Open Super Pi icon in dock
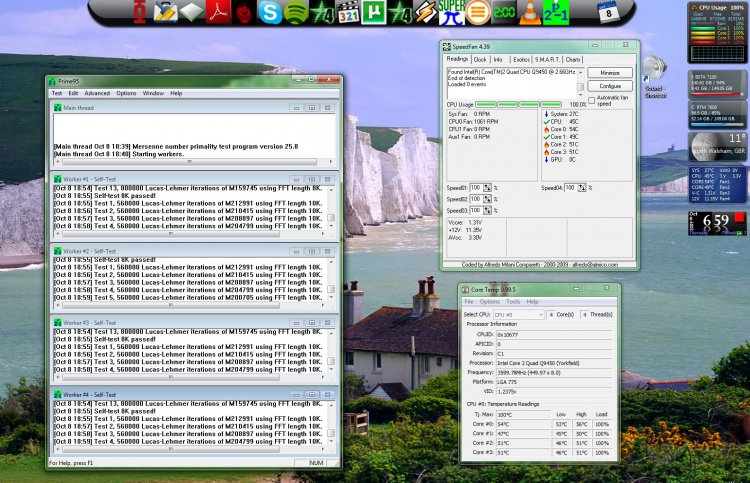The height and width of the screenshot is (483, 750). click(451, 12)
